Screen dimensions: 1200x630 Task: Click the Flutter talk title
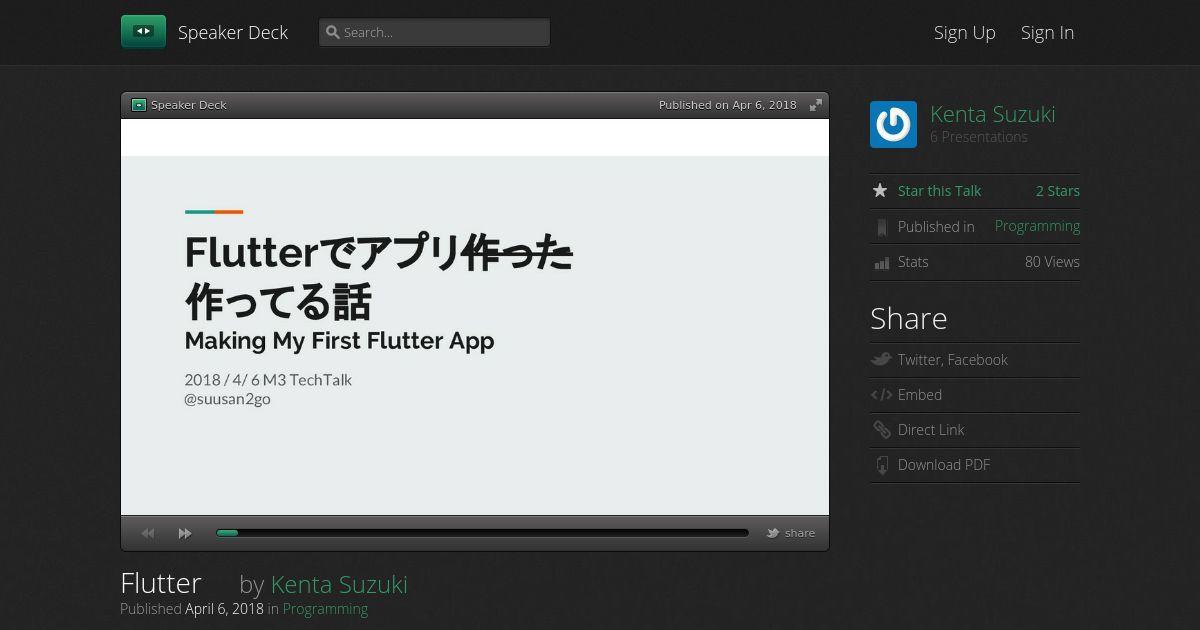click(x=161, y=583)
